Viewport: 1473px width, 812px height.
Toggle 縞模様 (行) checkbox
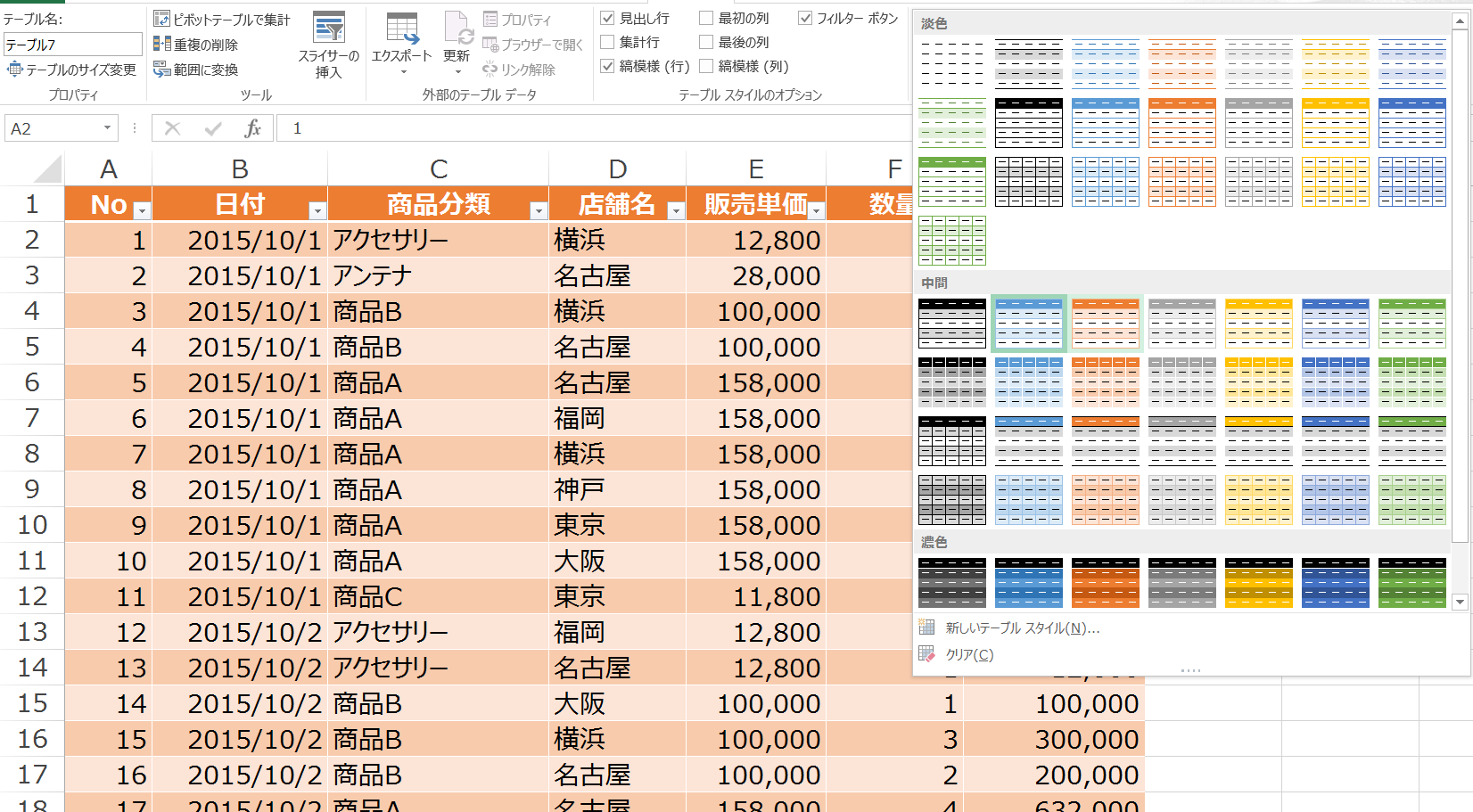click(x=608, y=66)
